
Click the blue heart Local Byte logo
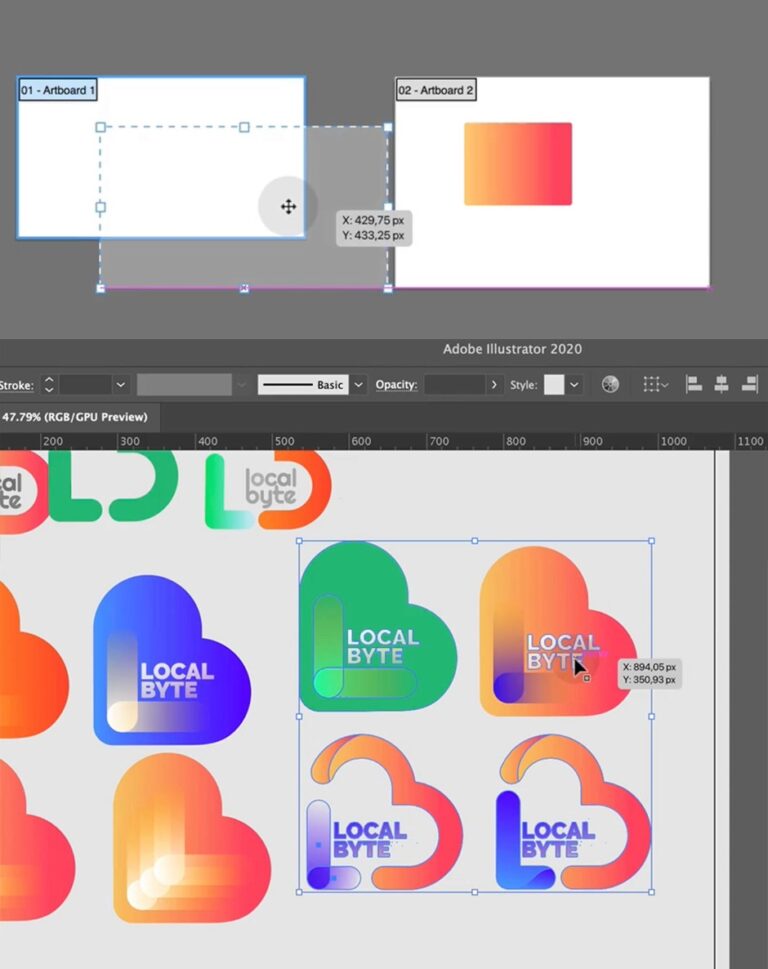172,660
